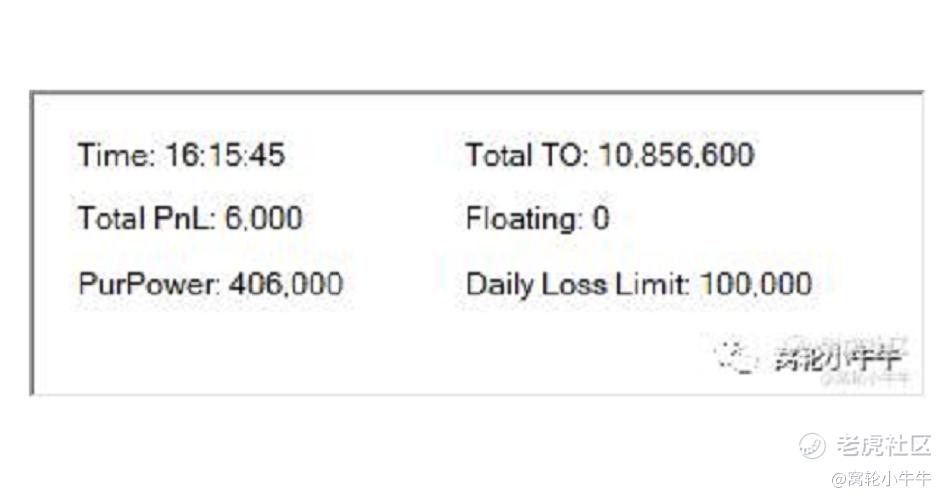Click the left border of the stats panel
Image resolution: width=950 pixels, height=501 pixels.
(x=32, y=240)
